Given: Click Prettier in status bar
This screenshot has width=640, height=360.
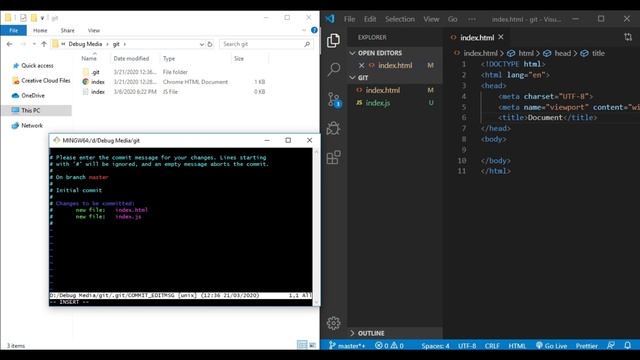Looking at the screenshot, I should tap(587, 346).
